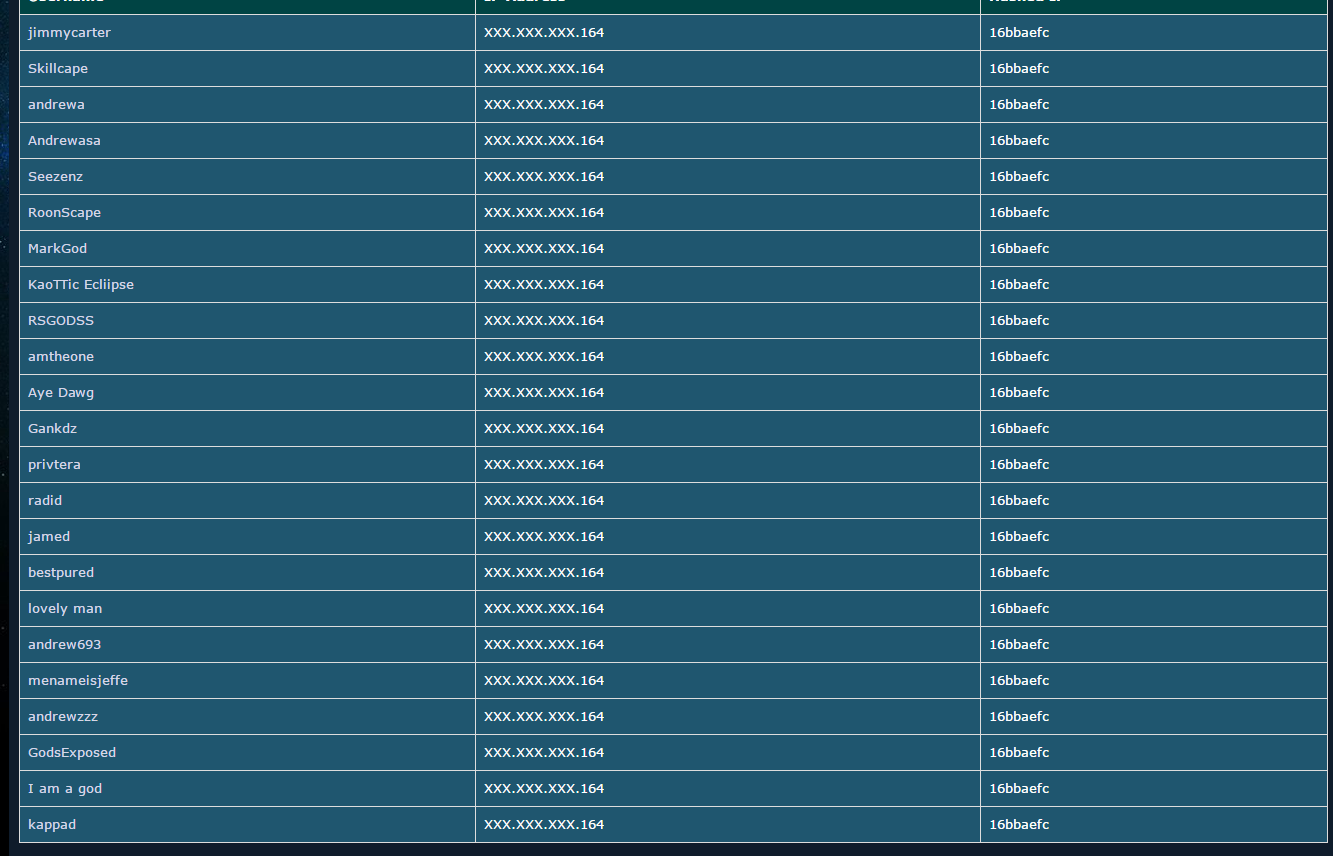Click the Aye Dawg username
Screen dimensions: 1333x856
point(61,393)
